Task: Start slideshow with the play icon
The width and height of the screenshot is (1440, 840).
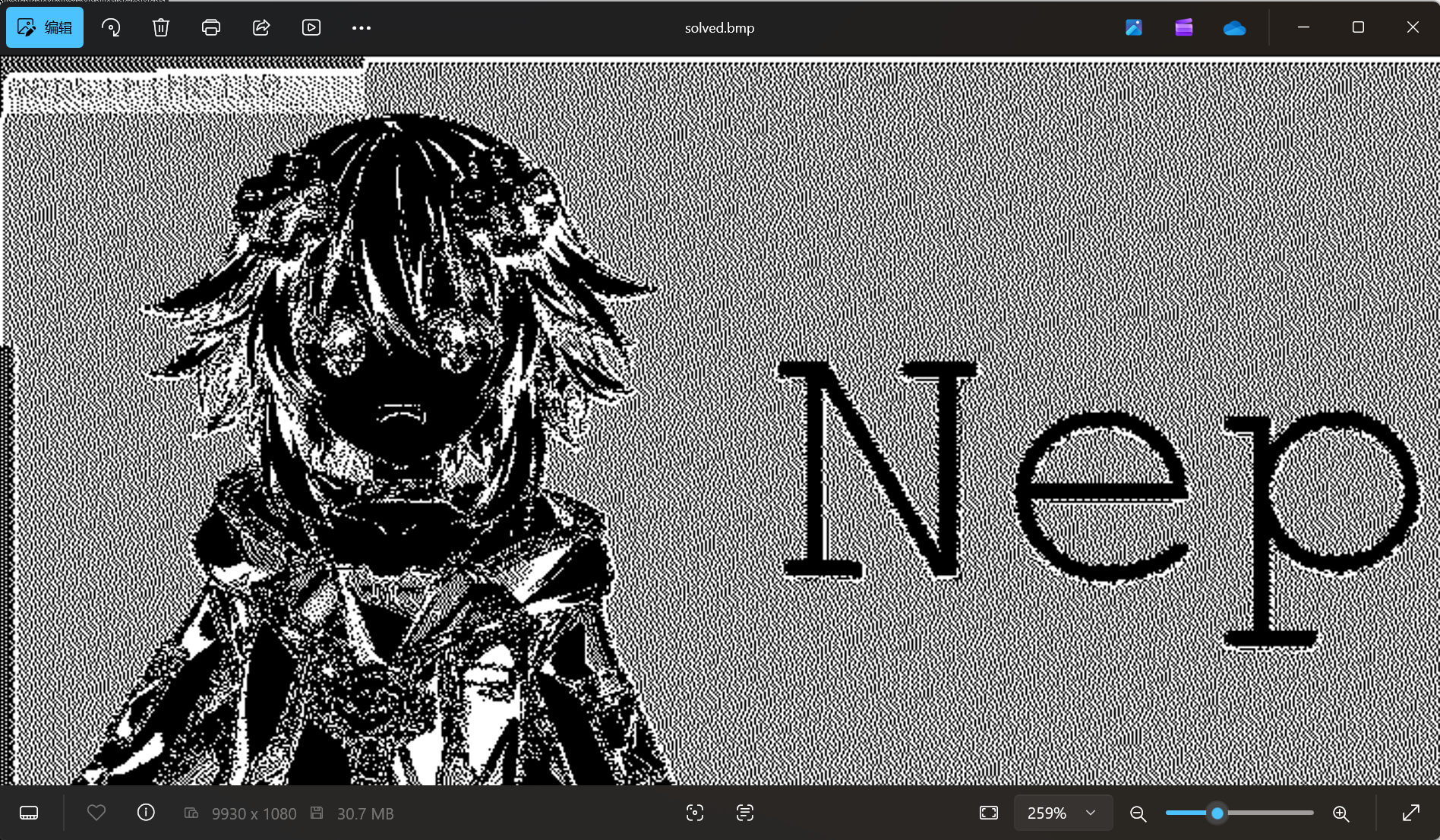Action: (x=311, y=27)
